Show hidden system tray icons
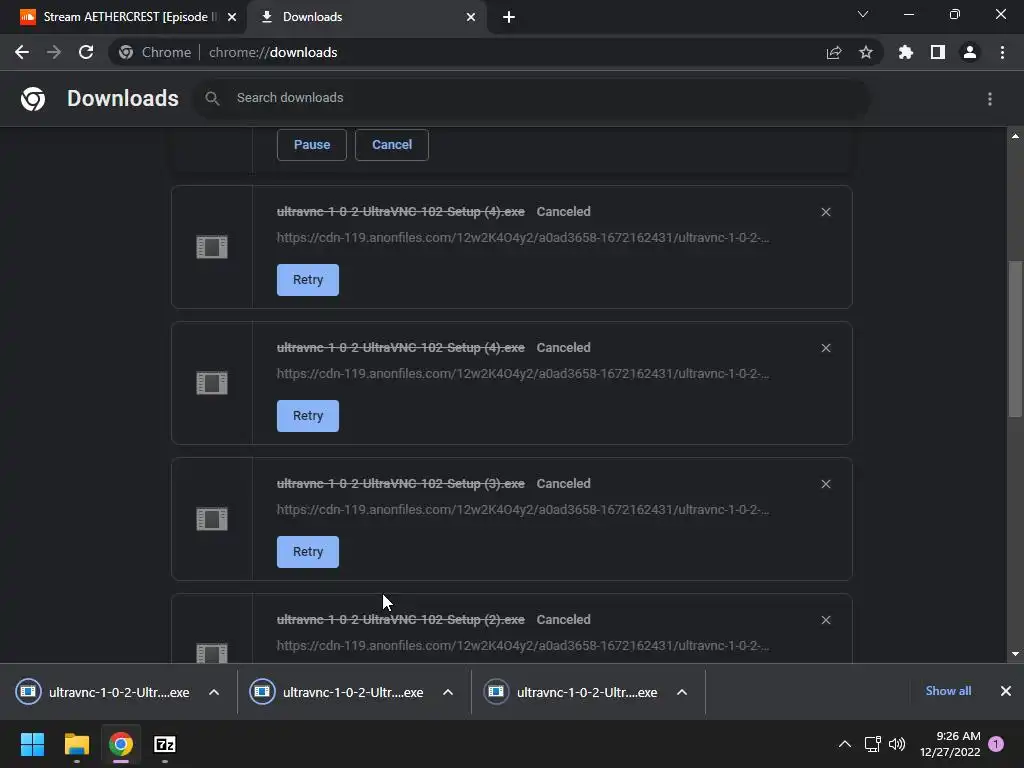The height and width of the screenshot is (768, 1024). [844, 744]
